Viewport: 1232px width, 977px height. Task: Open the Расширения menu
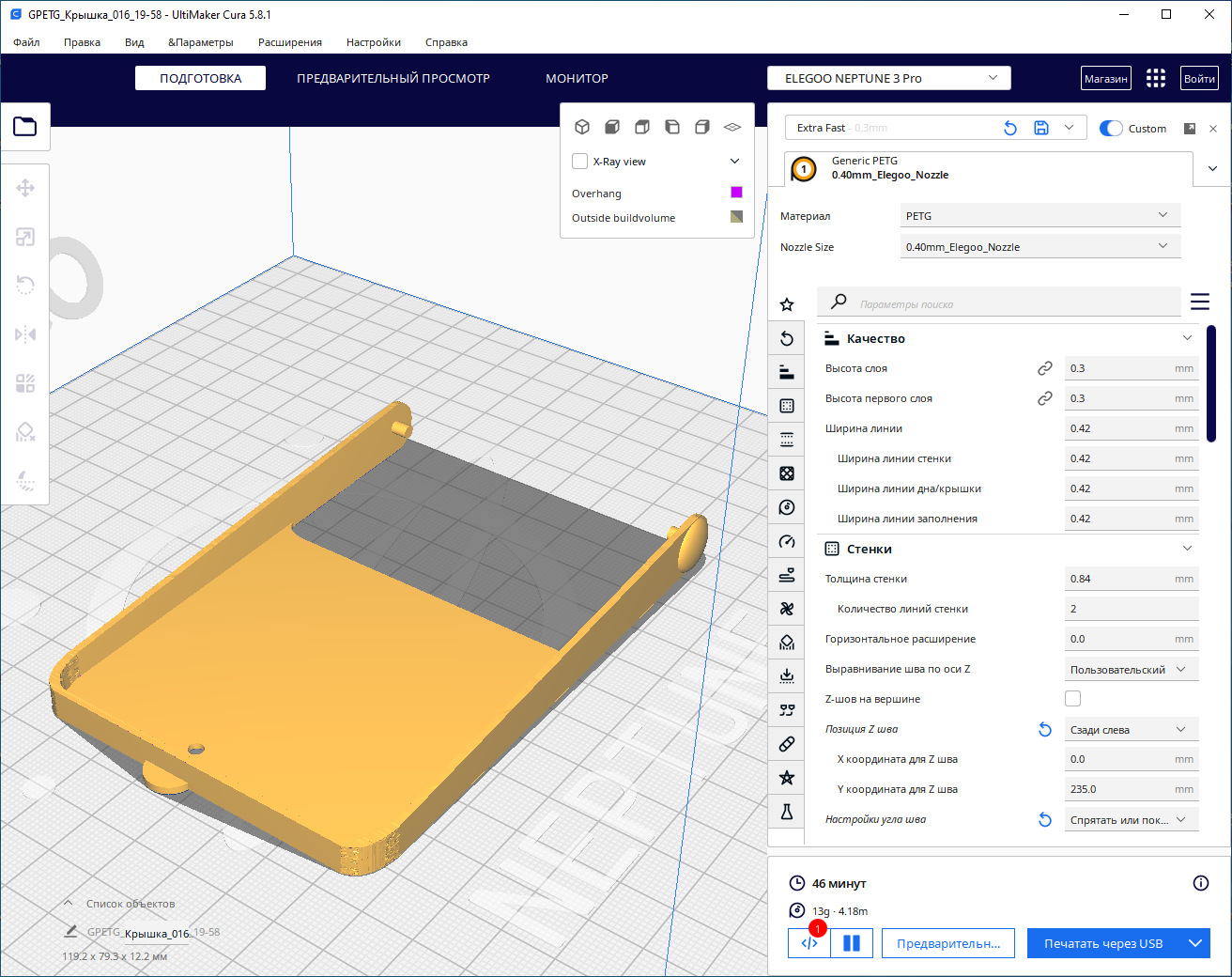click(290, 42)
